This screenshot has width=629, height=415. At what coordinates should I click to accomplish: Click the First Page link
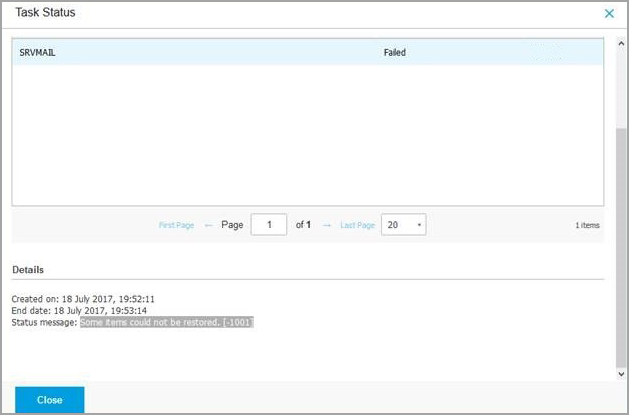click(x=176, y=226)
